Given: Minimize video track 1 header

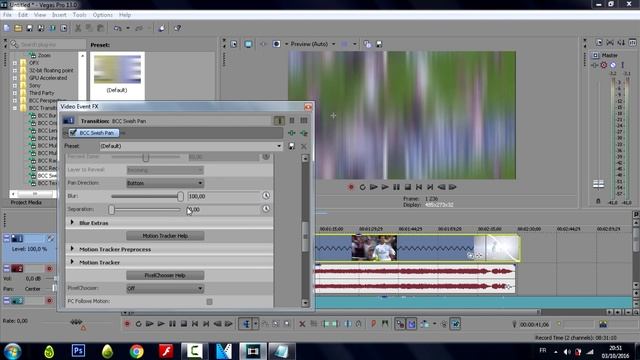Looking at the screenshot, I should click(x=7, y=238).
